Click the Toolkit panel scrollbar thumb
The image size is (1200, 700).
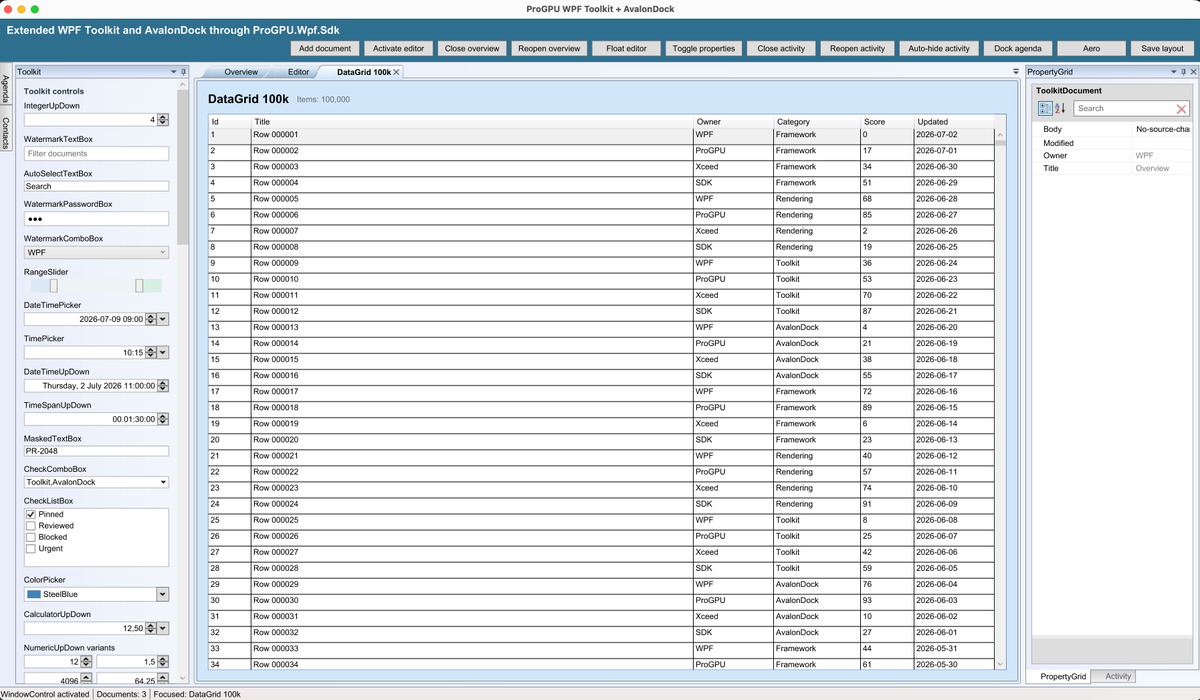point(182,167)
